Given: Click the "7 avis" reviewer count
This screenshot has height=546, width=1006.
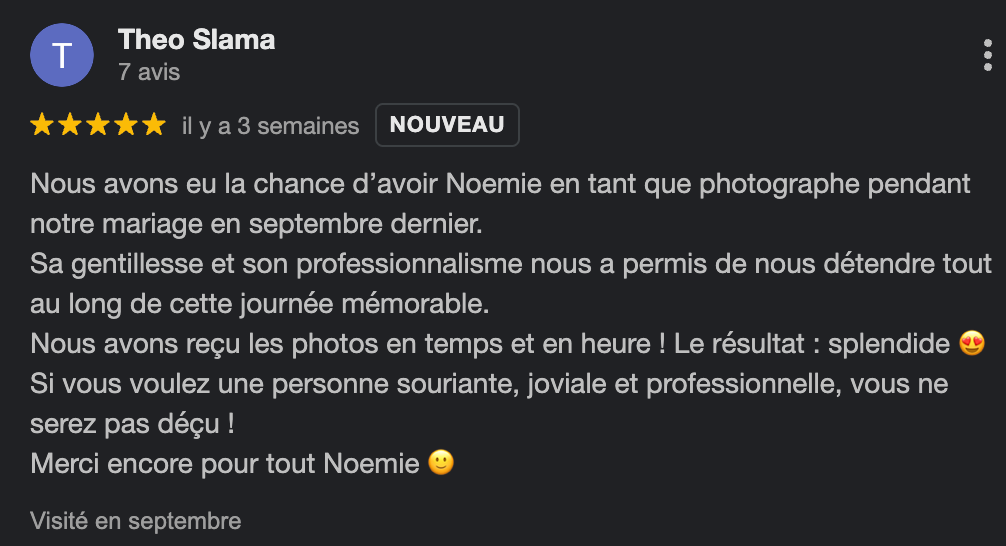Looking at the screenshot, I should 148,72.
